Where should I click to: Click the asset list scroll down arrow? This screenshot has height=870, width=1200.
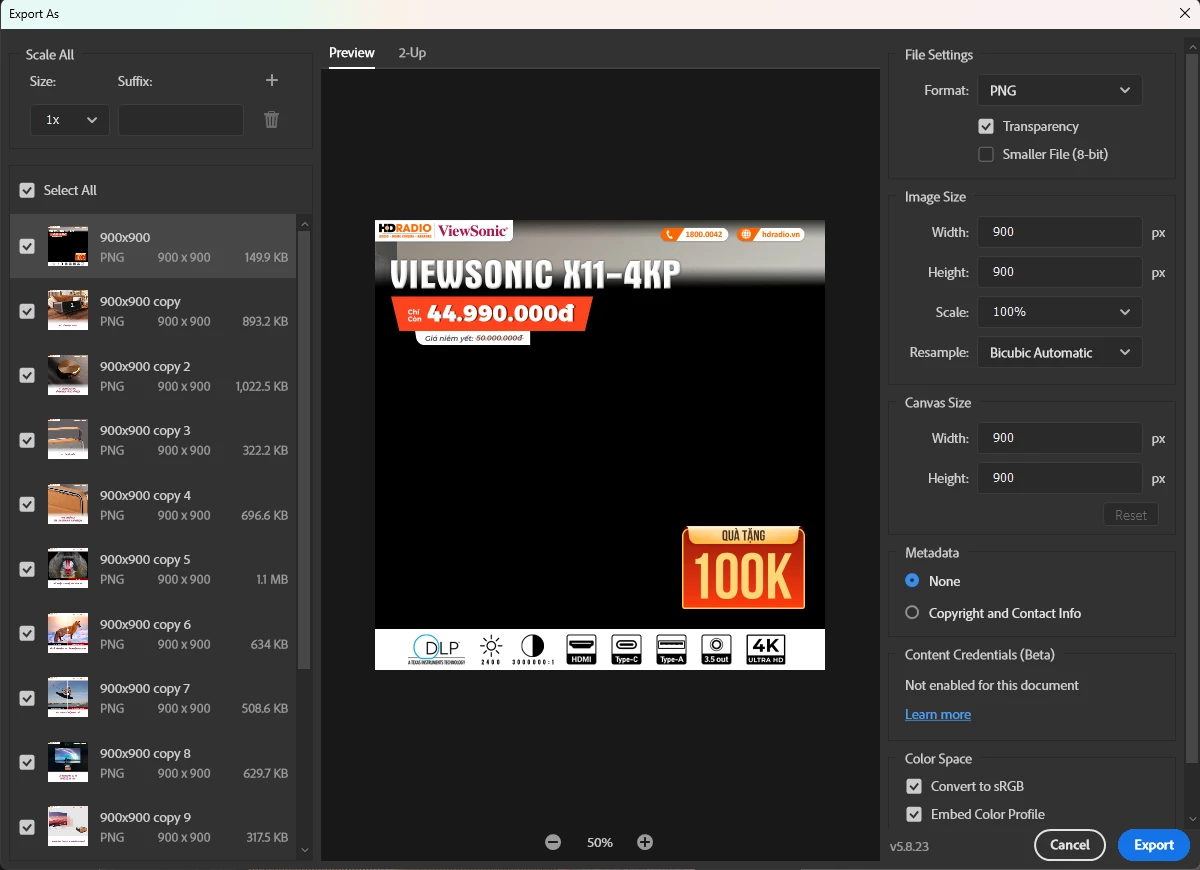click(305, 851)
